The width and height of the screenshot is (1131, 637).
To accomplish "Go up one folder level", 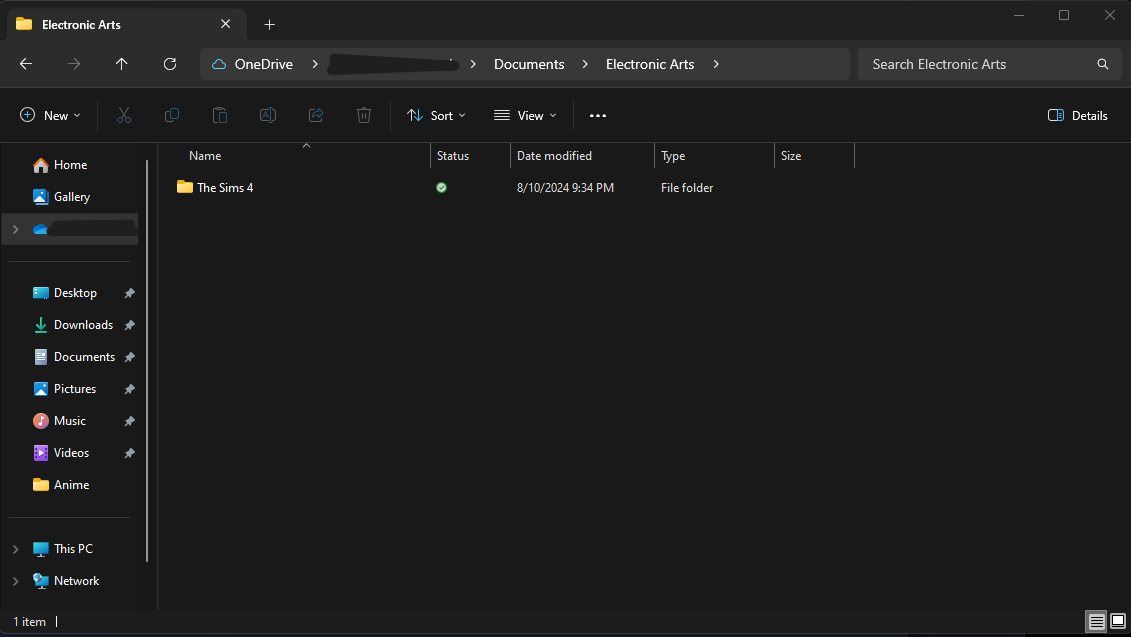I will [x=121, y=64].
